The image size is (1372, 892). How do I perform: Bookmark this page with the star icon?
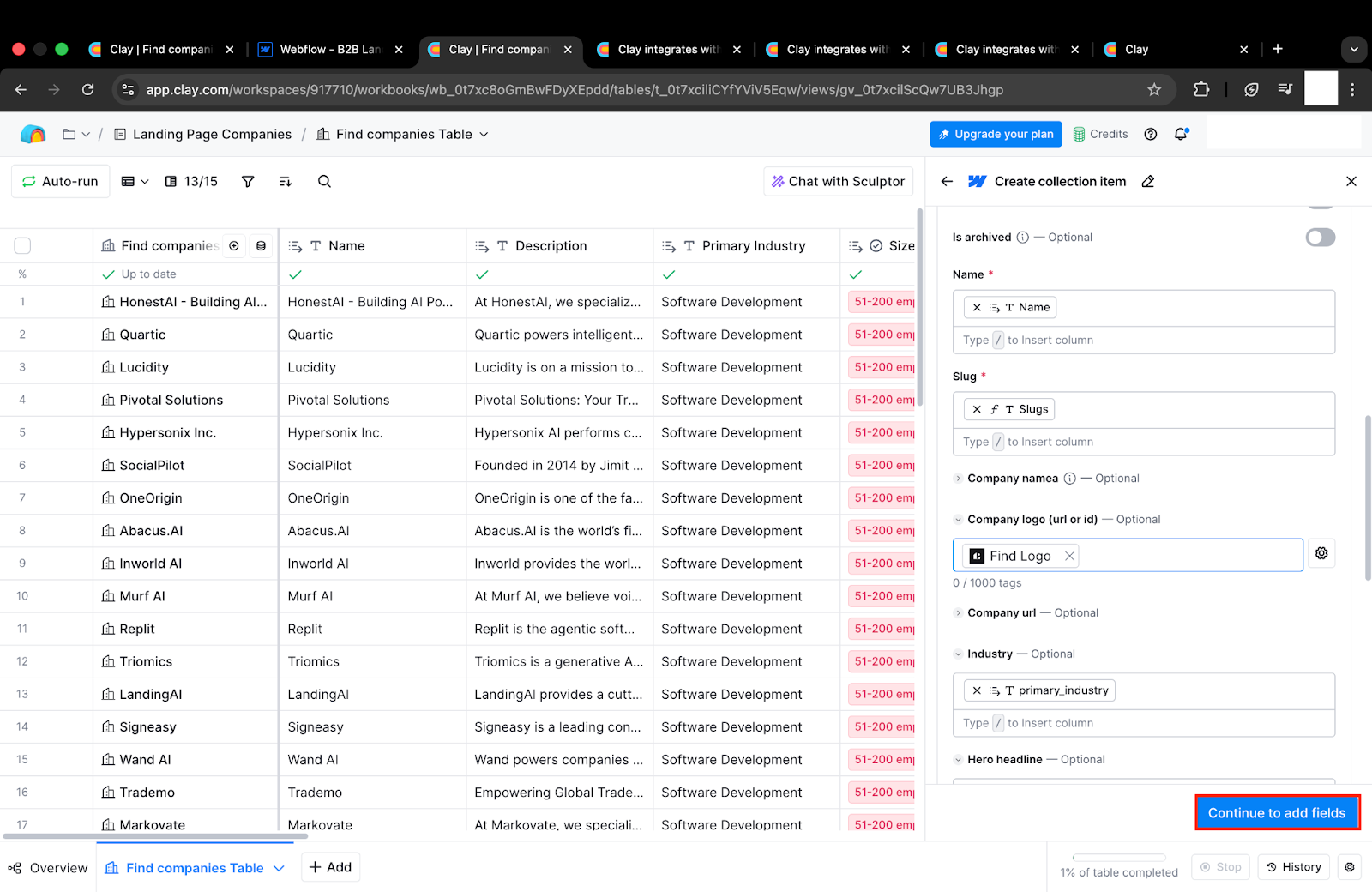pos(1154,89)
